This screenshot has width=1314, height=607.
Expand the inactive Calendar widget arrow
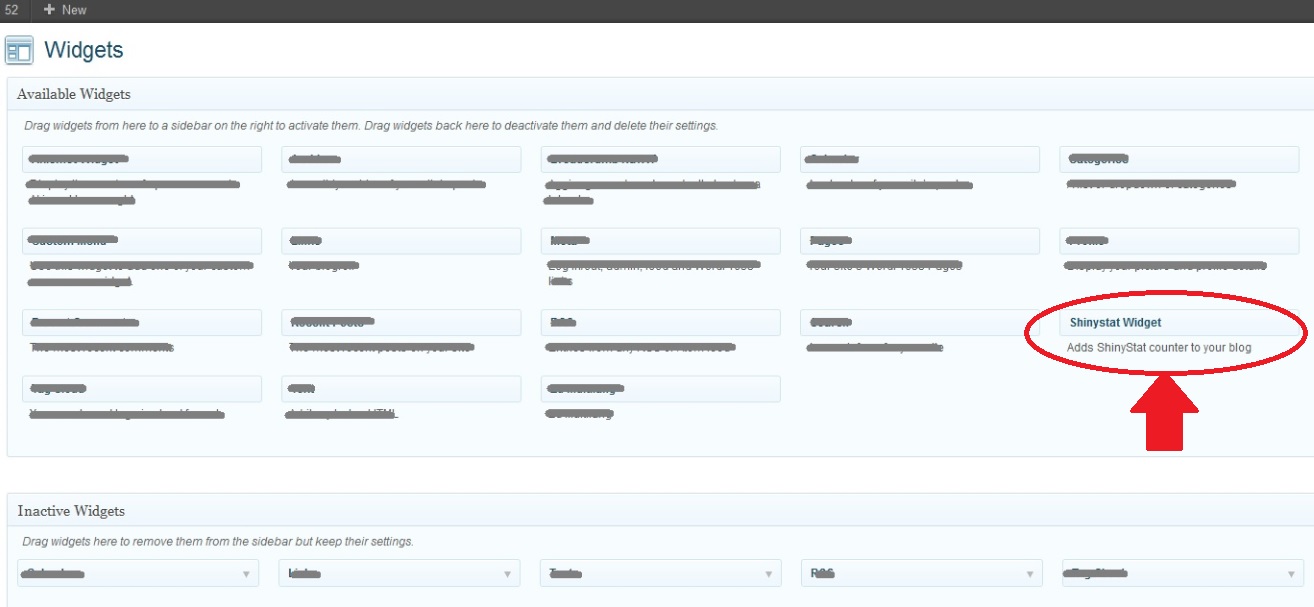pyautogui.click(x=246, y=574)
